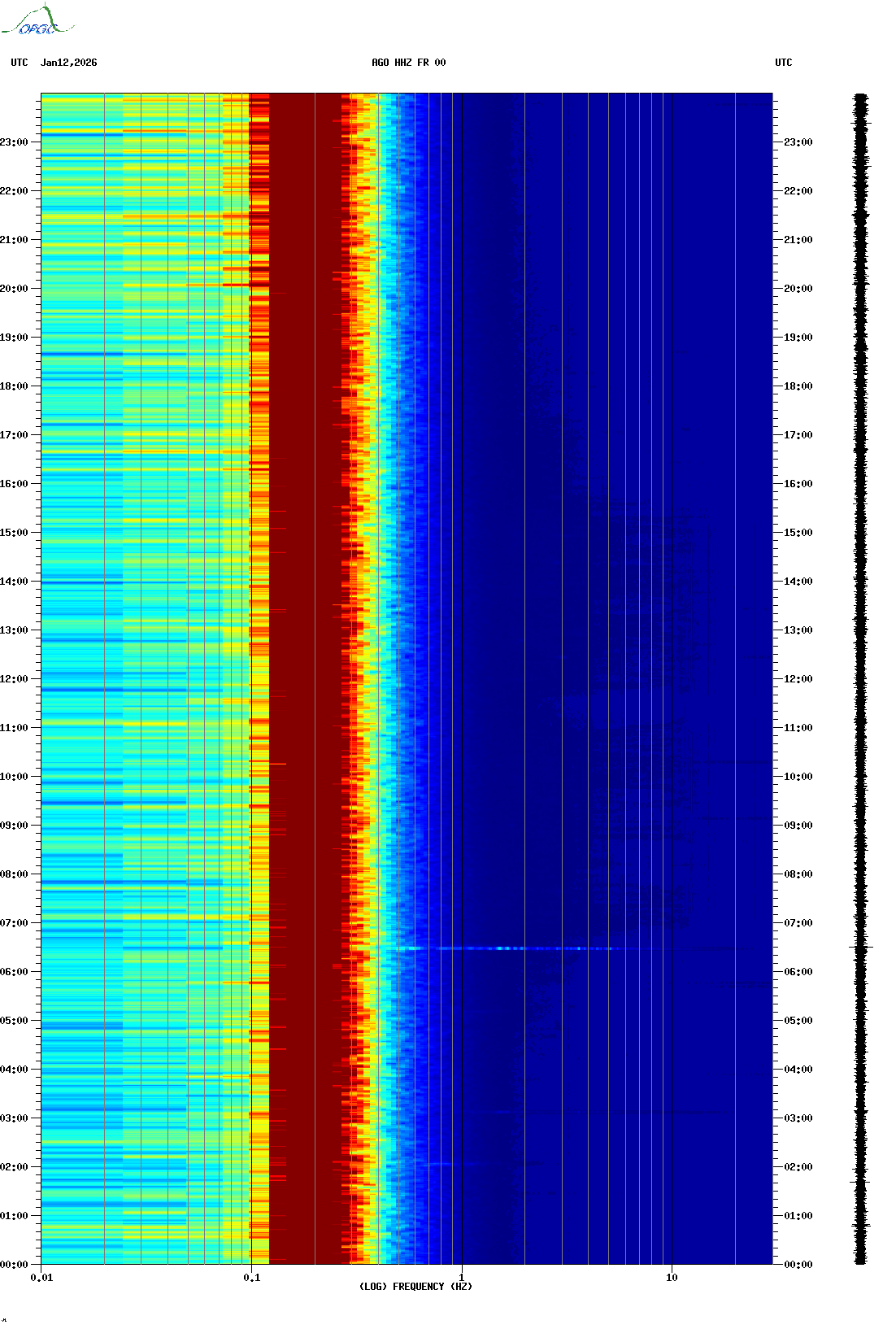Click the 05:00 label on right axis
The height and width of the screenshot is (1329, 896).
pos(798,1021)
